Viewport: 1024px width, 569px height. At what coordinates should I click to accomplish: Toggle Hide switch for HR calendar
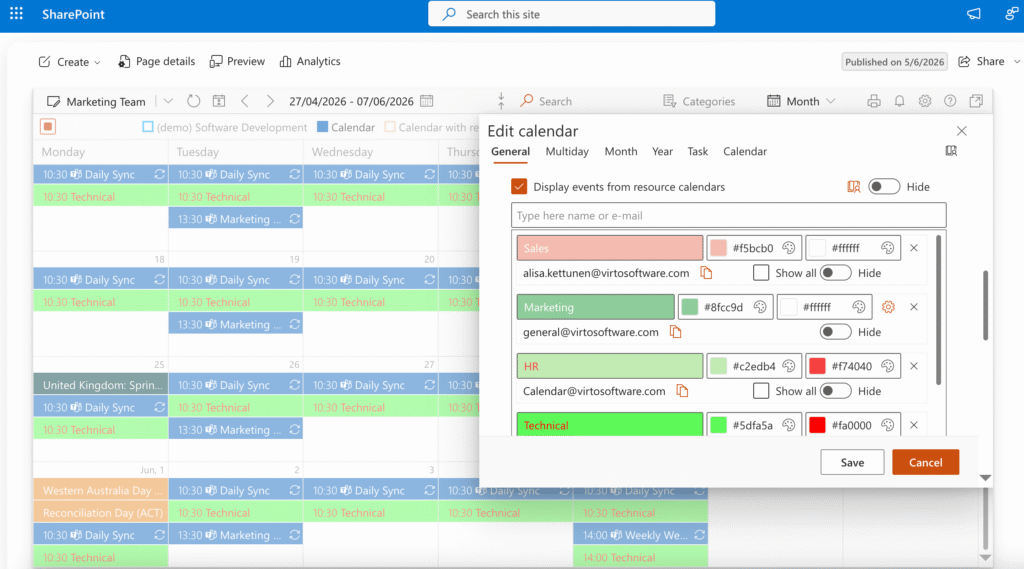coord(835,391)
